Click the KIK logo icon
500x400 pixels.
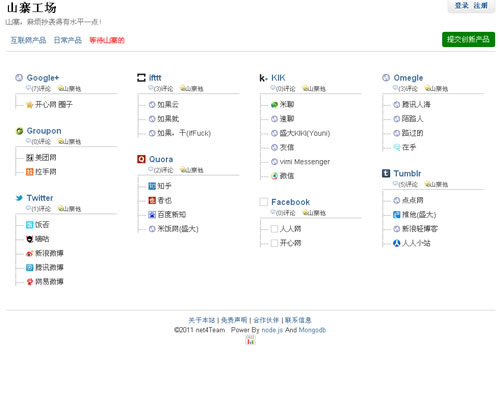point(263,78)
